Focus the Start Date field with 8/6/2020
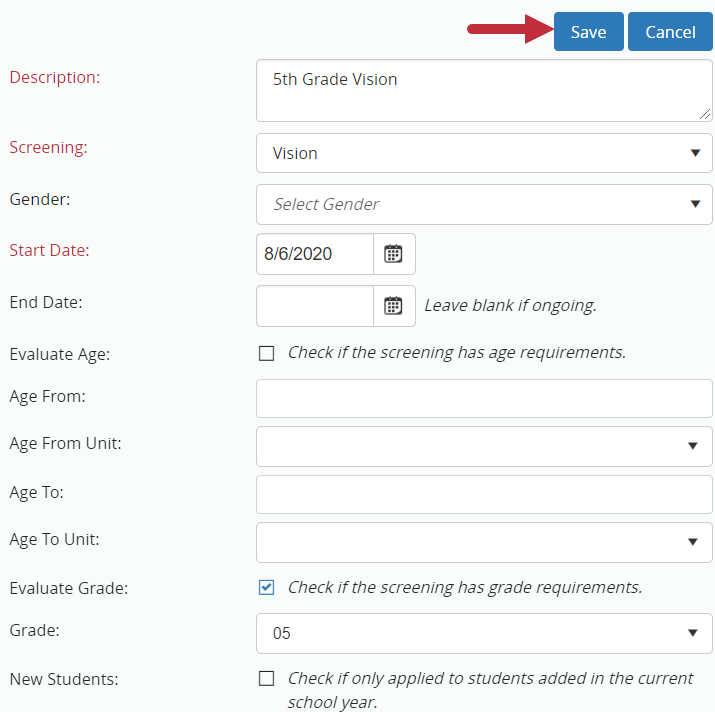Image resolution: width=715 pixels, height=712 pixels. click(x=315, y=254)
